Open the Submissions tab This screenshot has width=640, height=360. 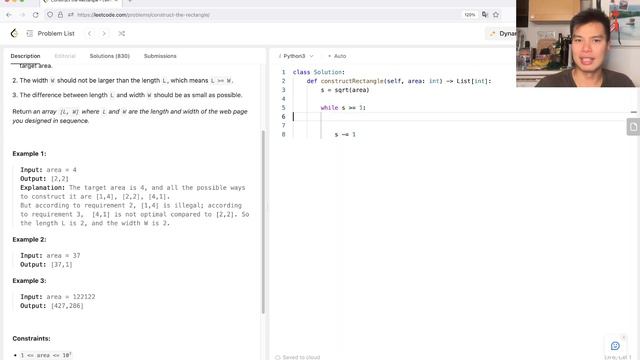pos(160,56)
